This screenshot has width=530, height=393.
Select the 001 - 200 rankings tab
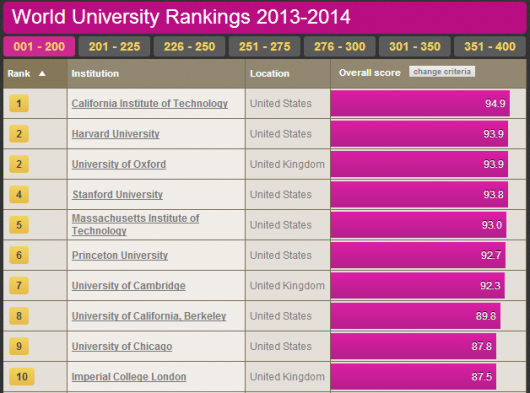[39, 46]
